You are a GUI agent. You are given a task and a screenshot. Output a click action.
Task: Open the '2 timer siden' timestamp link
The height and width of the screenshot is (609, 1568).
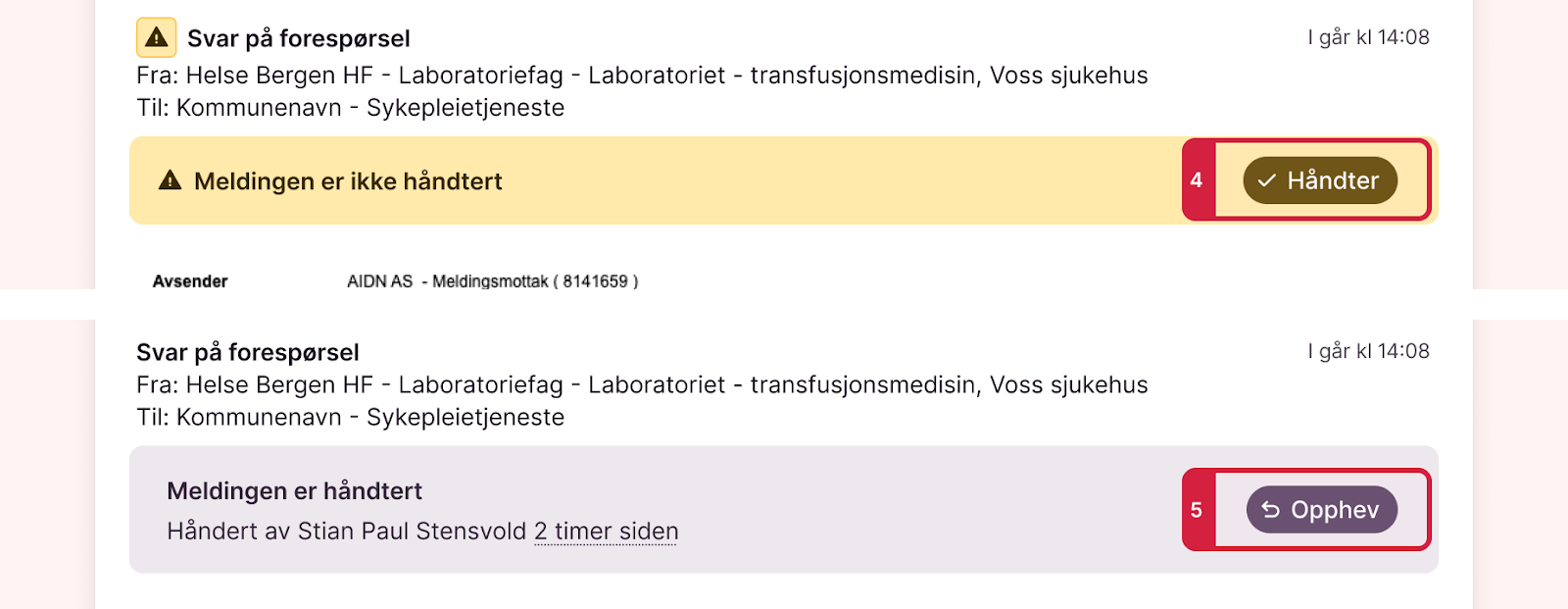click(x=607, y=532)
